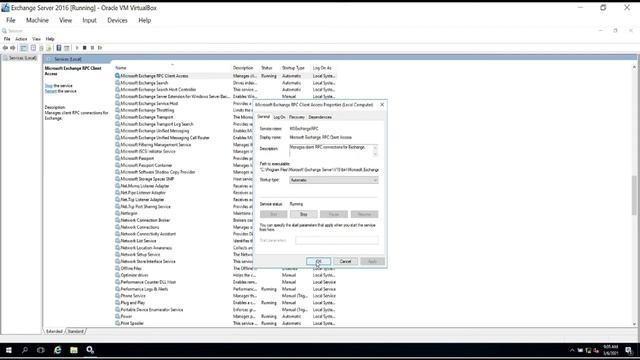Select Net.Pipe Listener Adapter row
This screenshot has width=640, height=360.
184,193
